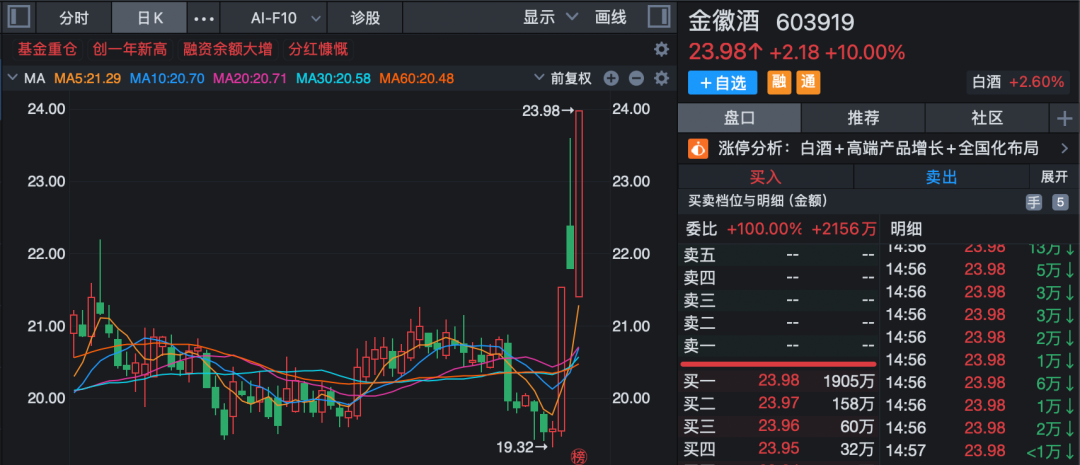Zoom in chart with plus circle icon
1080x465 pixels.
pyautogui.click(x=611, y=79)
